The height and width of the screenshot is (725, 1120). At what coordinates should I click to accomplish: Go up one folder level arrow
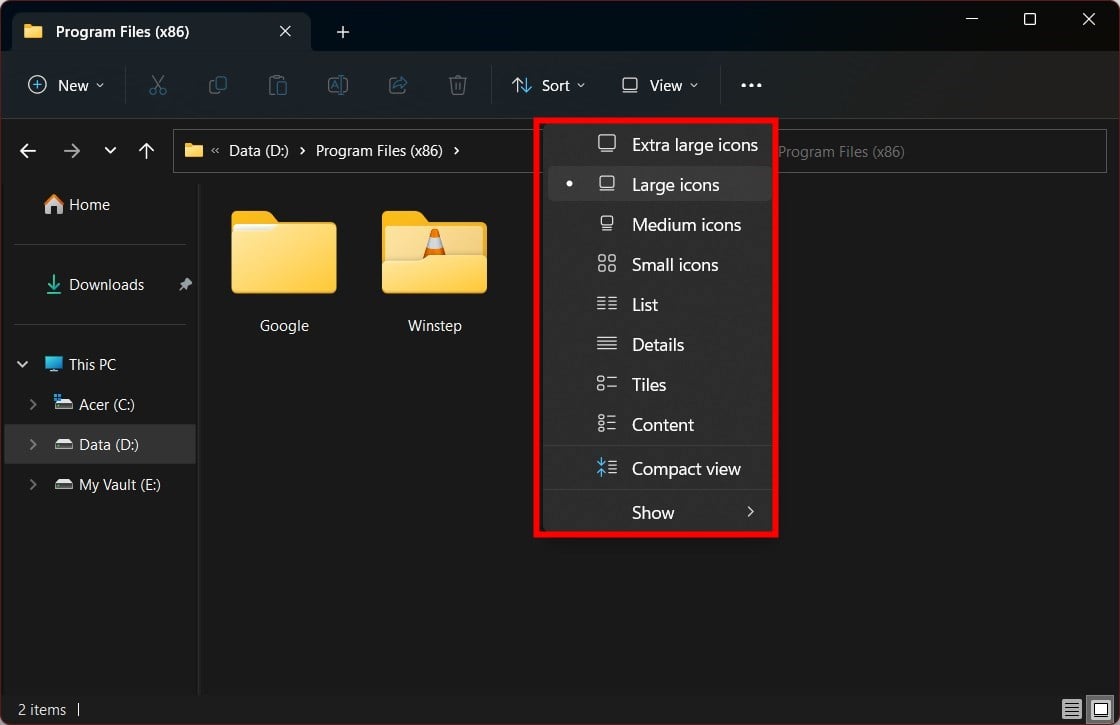pos(146,151)
